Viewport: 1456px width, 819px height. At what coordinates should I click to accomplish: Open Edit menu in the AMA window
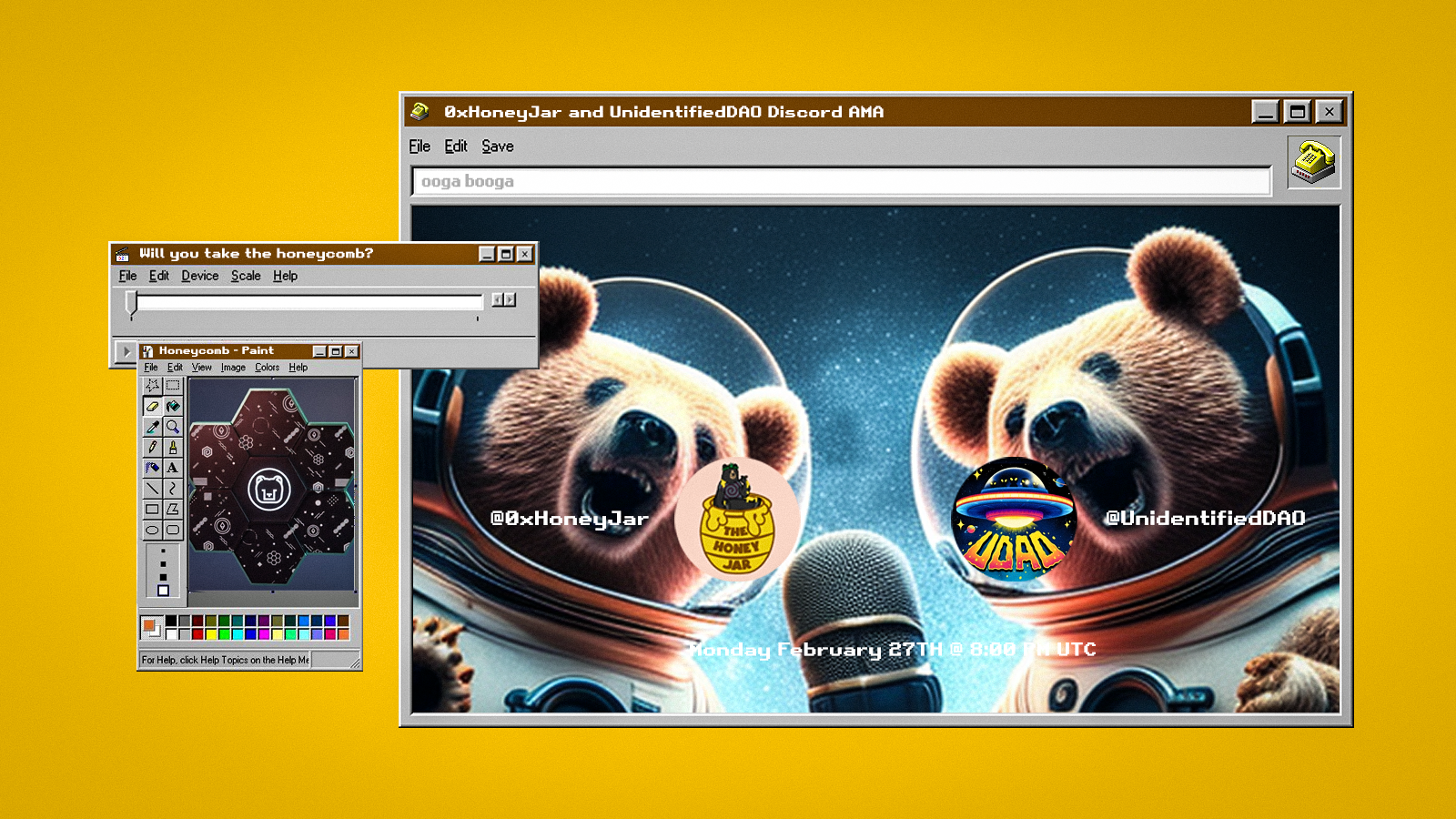click(x=456, y=147)
